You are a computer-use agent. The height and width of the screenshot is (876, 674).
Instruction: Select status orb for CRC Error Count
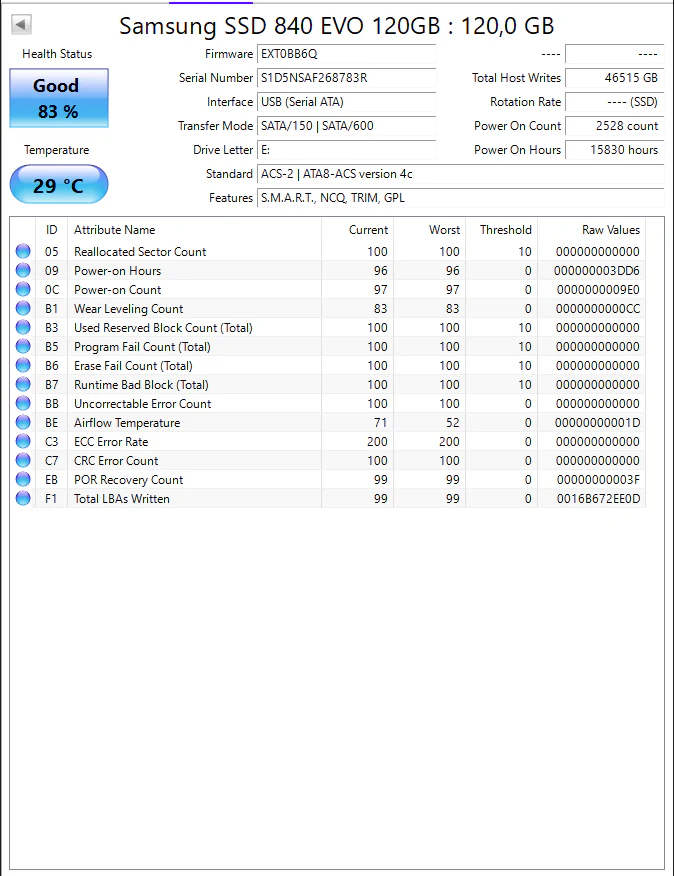click(x=23, y=460)
